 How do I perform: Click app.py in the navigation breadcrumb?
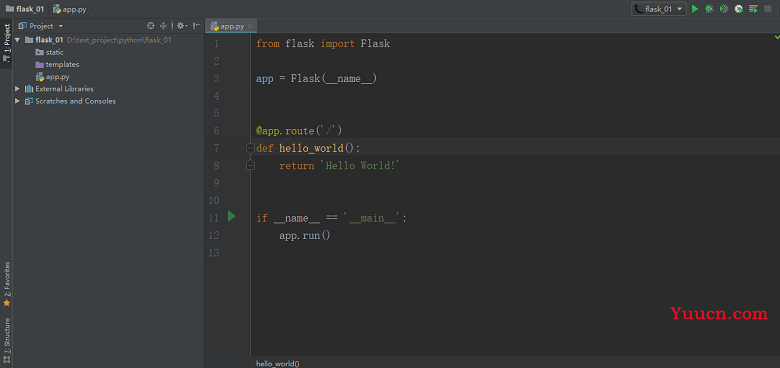coord(69,9)
